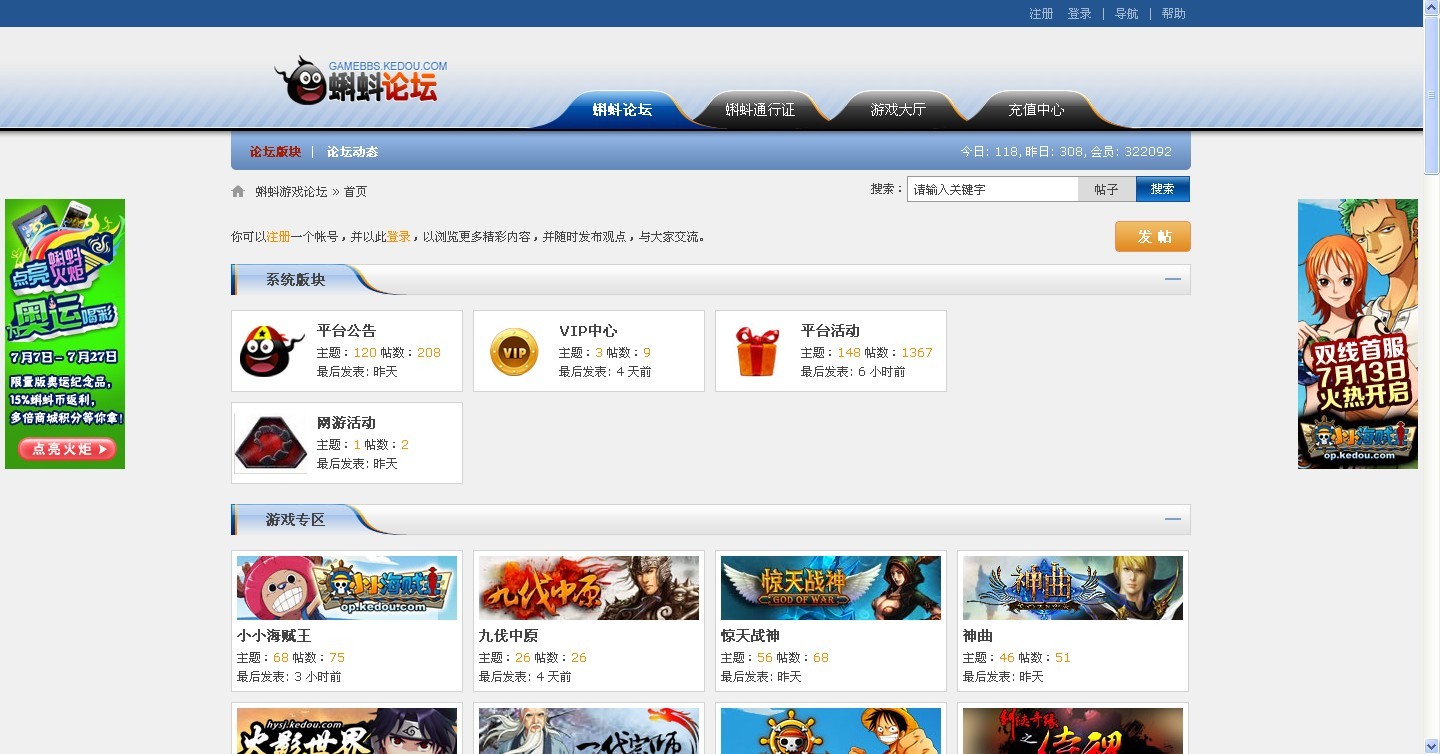This screenshot has height=754, width=1440.
Task: Click 最后发表: 3 小时前 under 小小海贼王
Action: pyautogui.click(x=289, y=677)
